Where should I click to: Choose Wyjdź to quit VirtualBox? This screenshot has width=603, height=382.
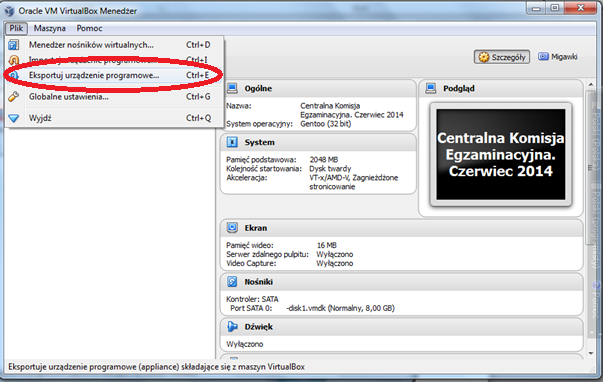pos(115,118)
